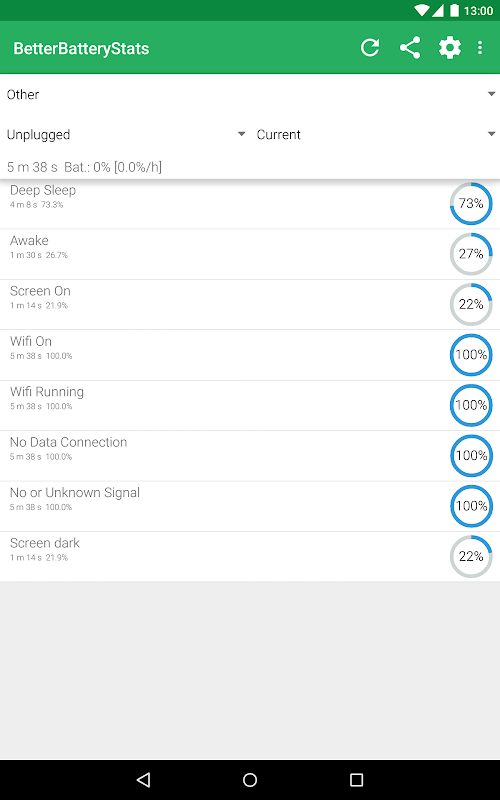This screenshot has width=500, height=800.
Task: Open the Other stat type dropdown
Action: pyautogui.click(x=250, y=94)
